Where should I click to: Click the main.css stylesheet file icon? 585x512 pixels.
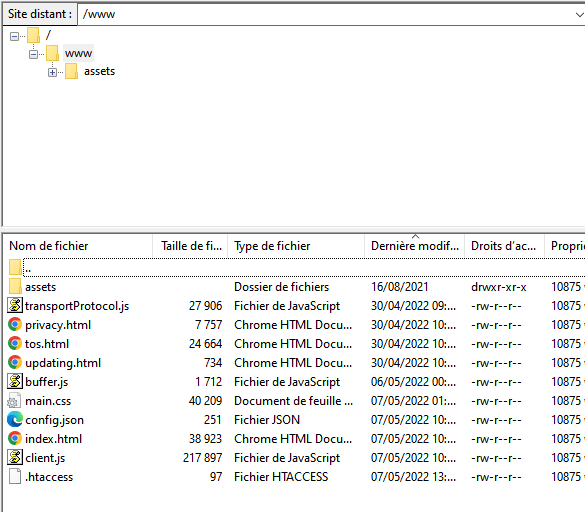(x=14, y=401)
